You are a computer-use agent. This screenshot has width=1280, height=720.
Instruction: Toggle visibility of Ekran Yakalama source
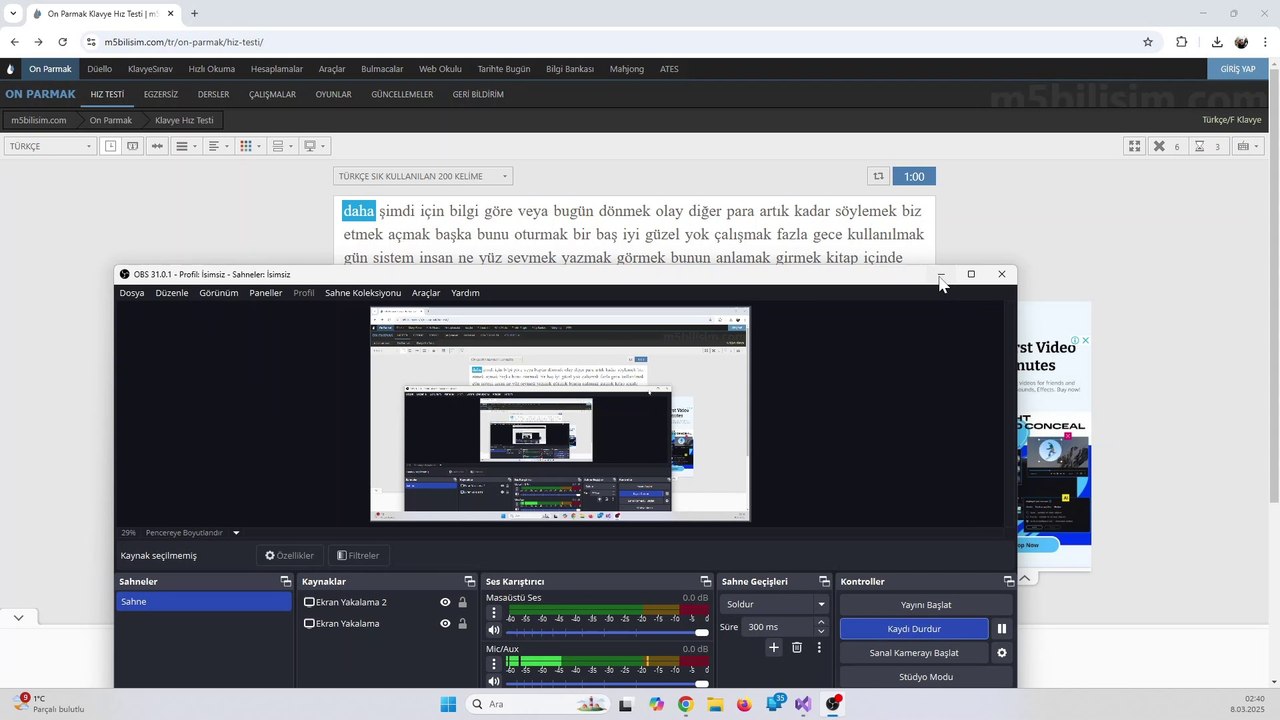coord(445,624)
